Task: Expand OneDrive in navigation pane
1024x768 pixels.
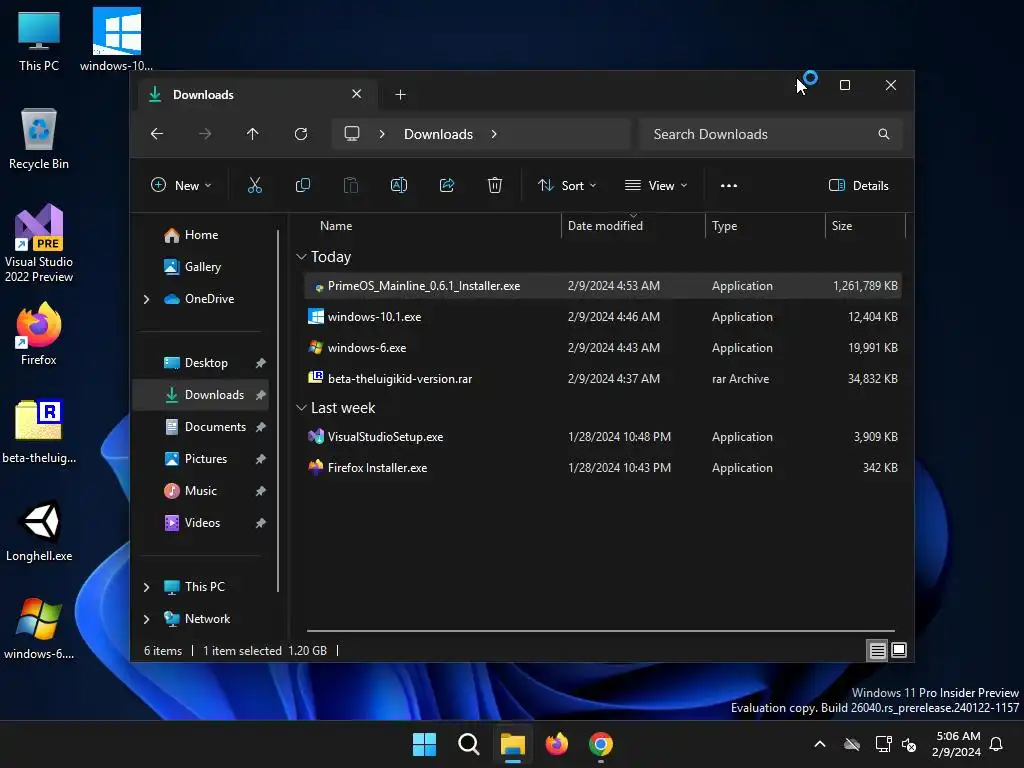Action: pyautogui.click(x=146, y=299)
